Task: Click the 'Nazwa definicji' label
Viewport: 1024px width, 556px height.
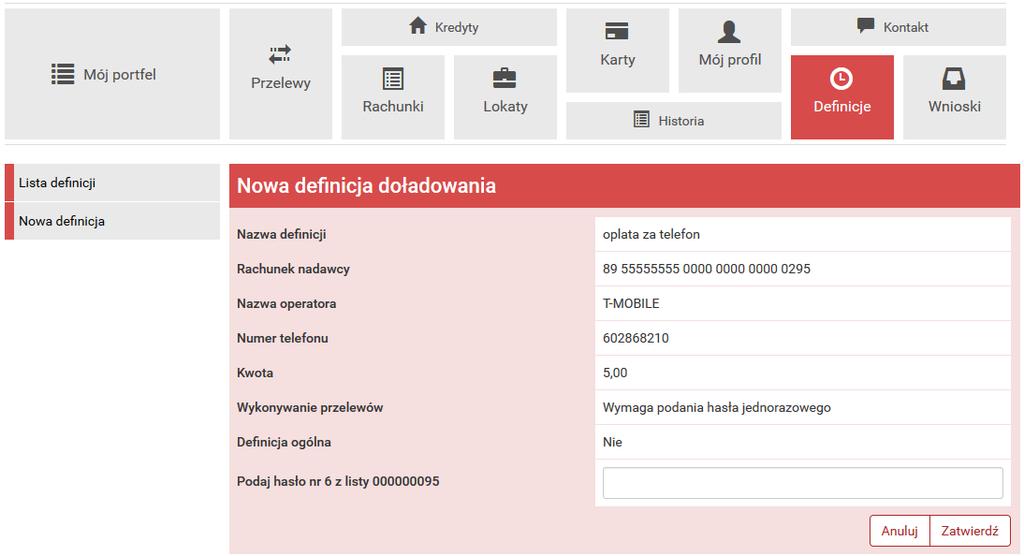Action: pos(281,234)
